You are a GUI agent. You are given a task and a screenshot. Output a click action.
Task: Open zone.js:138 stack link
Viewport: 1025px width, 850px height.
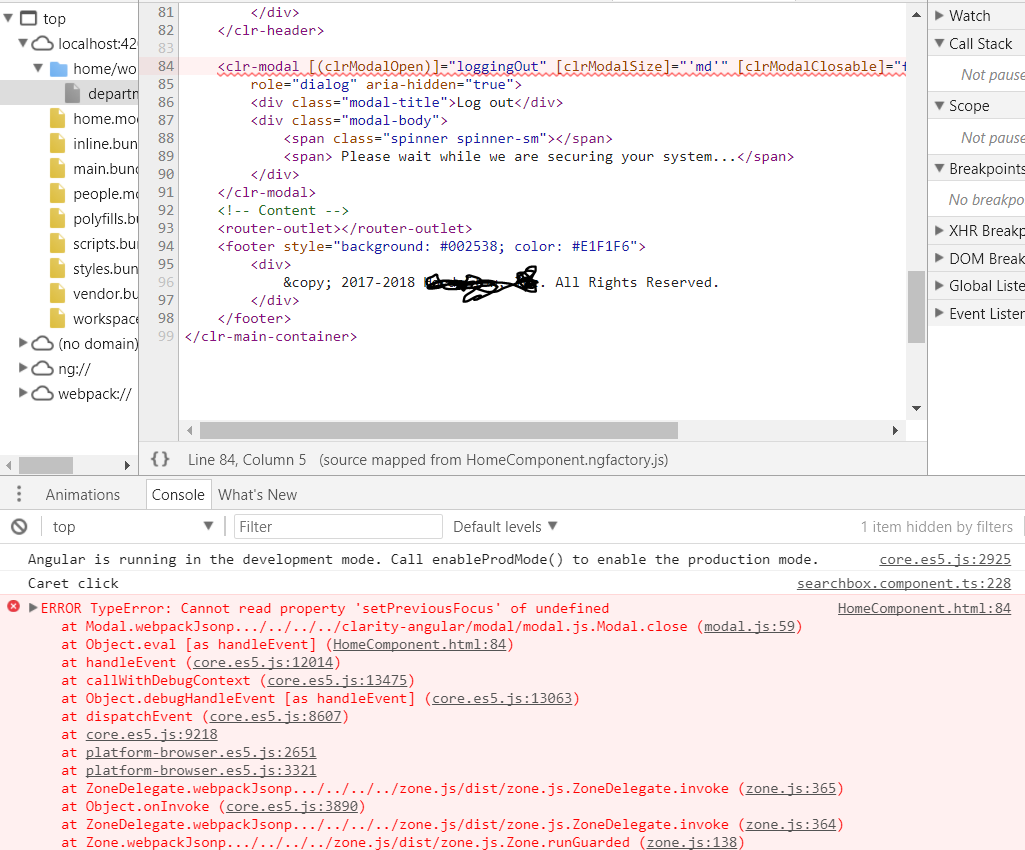pos(692,842)
